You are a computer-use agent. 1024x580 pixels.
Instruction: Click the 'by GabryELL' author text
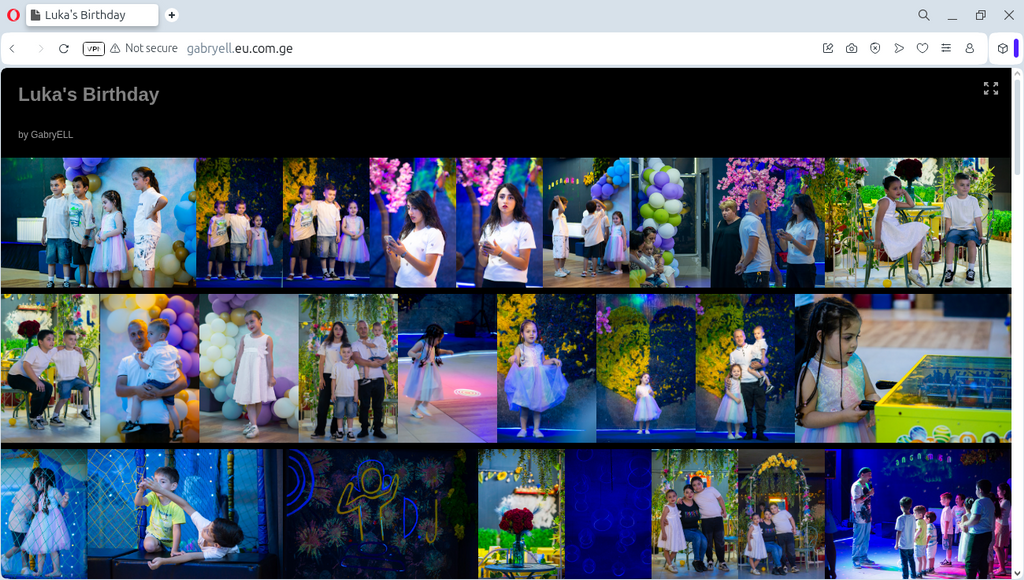[x=46, y=135]
